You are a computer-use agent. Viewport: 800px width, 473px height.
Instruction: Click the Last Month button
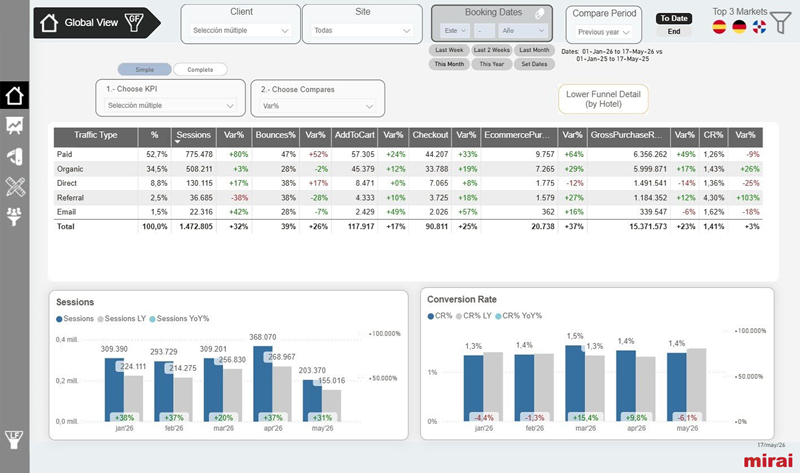tap(534, 50)
